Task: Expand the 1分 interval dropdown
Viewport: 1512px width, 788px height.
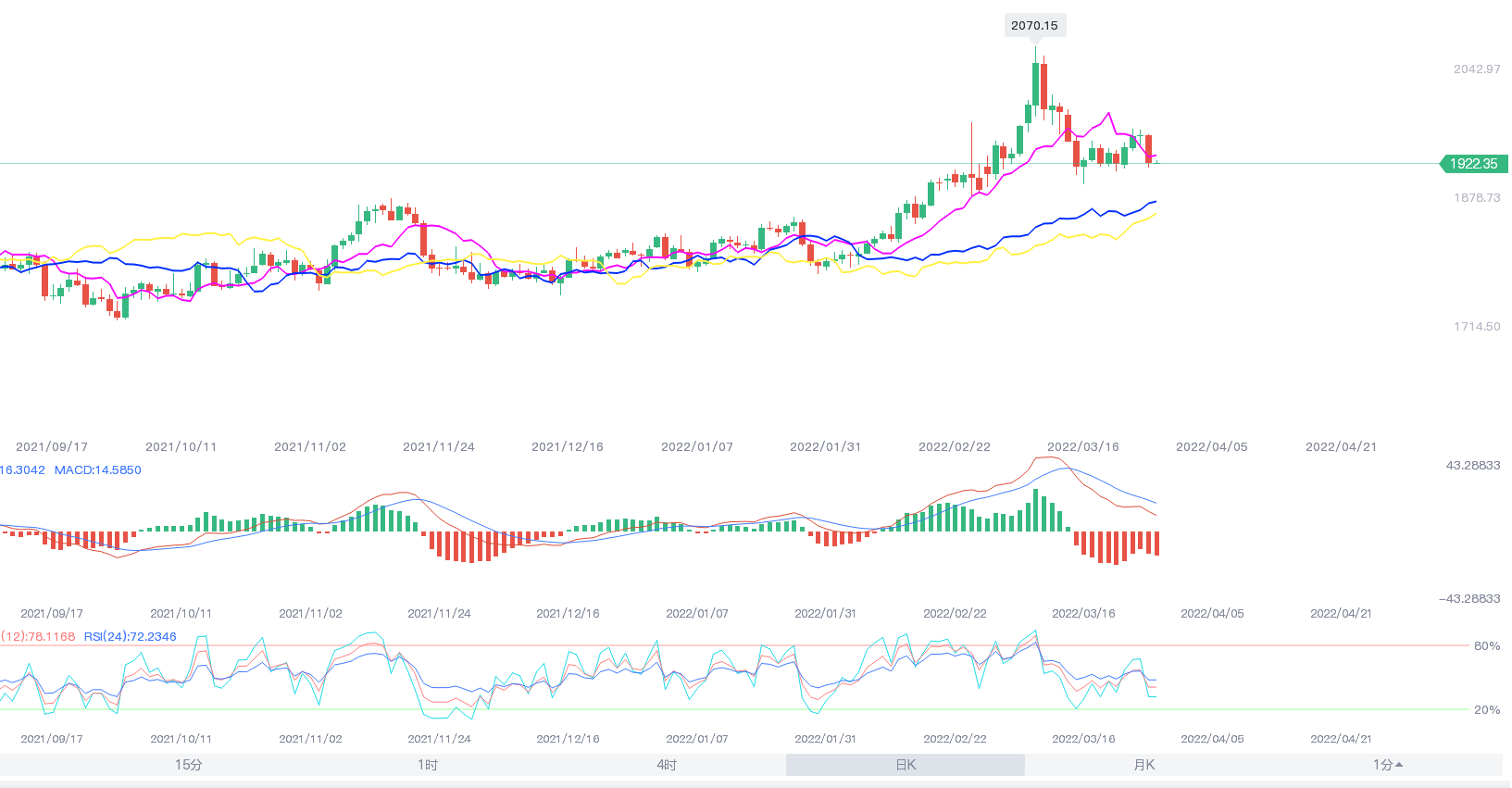Action: tap(1387, 765)
